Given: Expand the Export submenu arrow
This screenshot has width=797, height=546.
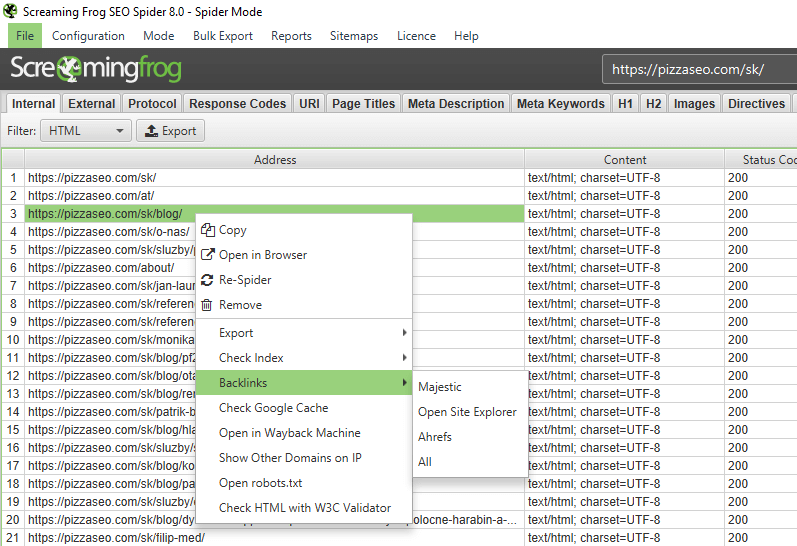Looking at the screenshot, I should [405, 332].
